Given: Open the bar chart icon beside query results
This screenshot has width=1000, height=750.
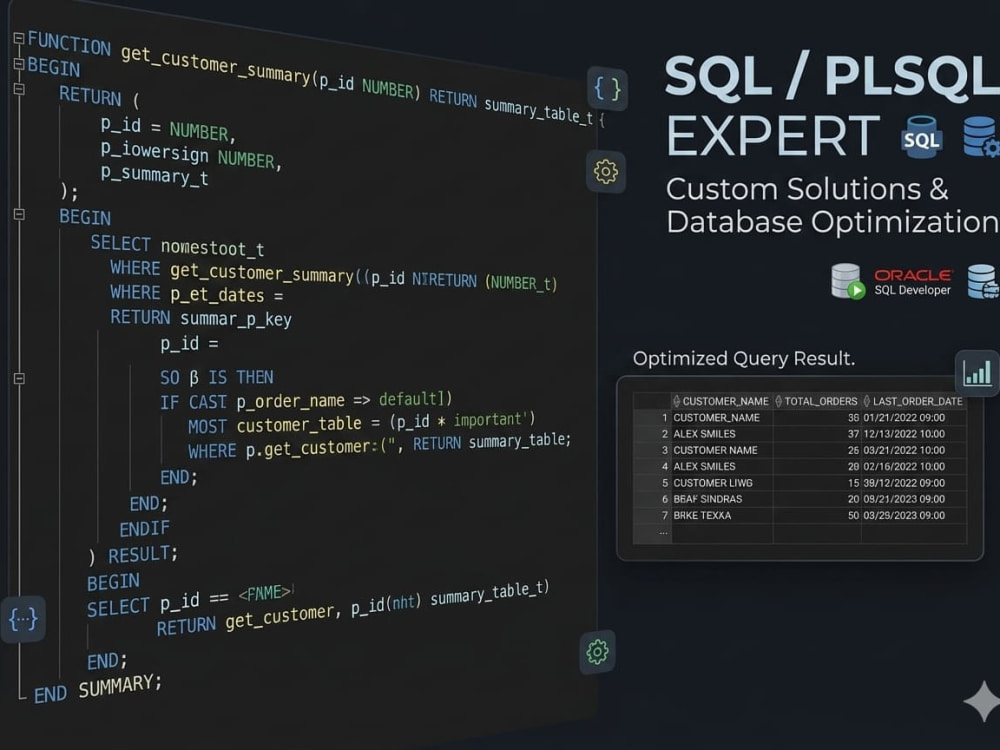Looking at the screenshot, I should pyautogui.click(x=978, y=372).
